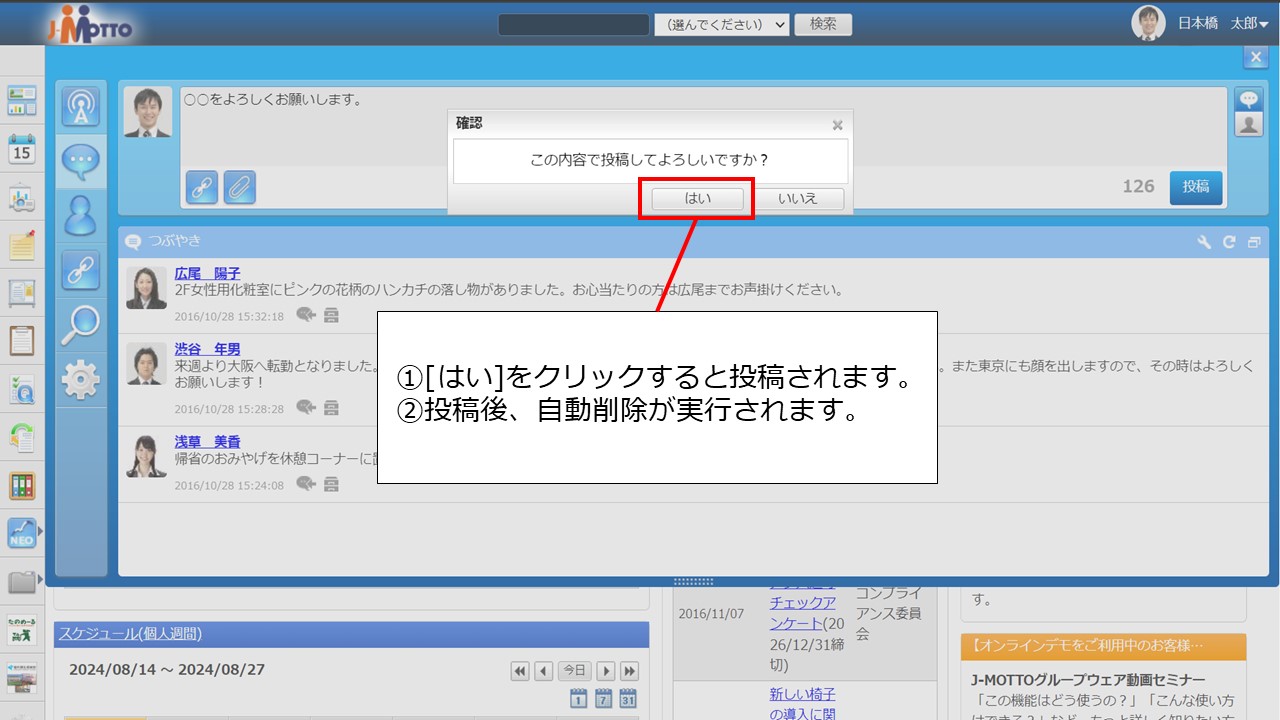Viewport: 1280px width, 720px height.
Task: Click the insert link icon beside paperclip
Action: pyautogui.click(x=202, y=187)
